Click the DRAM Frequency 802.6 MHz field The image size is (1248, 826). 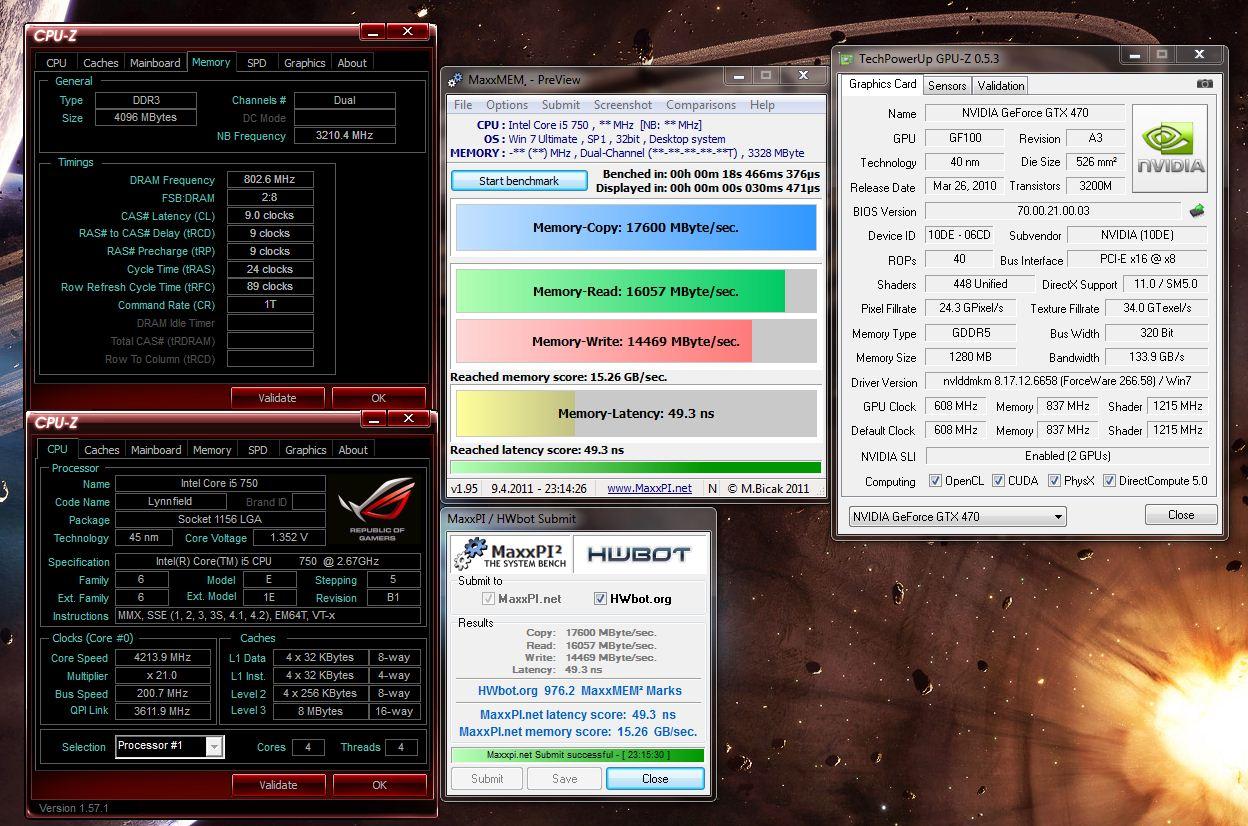click(x=270, y=180)
